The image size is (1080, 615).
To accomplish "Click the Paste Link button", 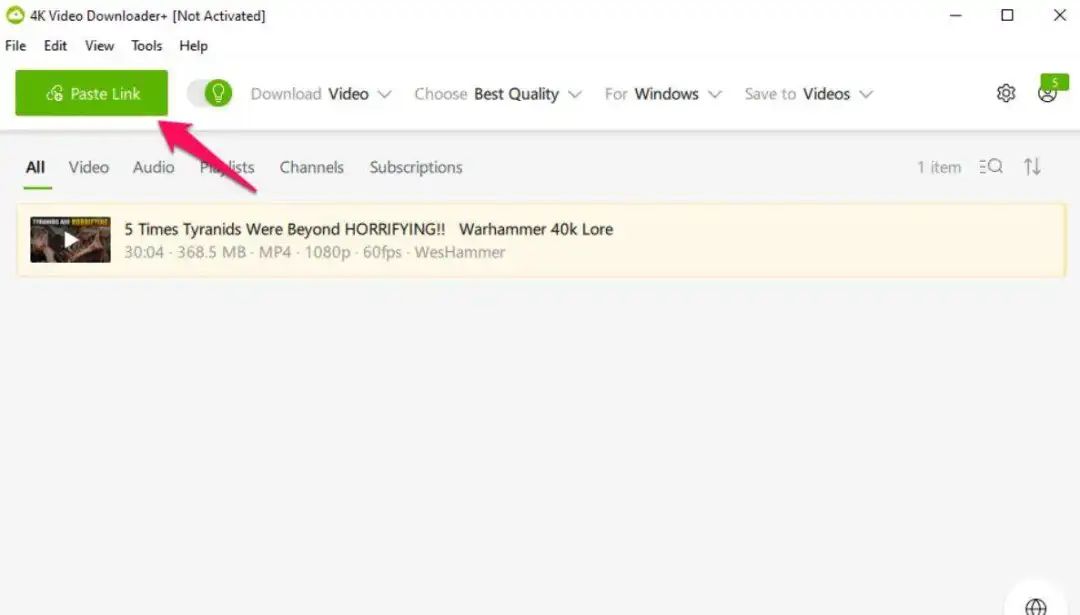I will (x=92, y=93).
